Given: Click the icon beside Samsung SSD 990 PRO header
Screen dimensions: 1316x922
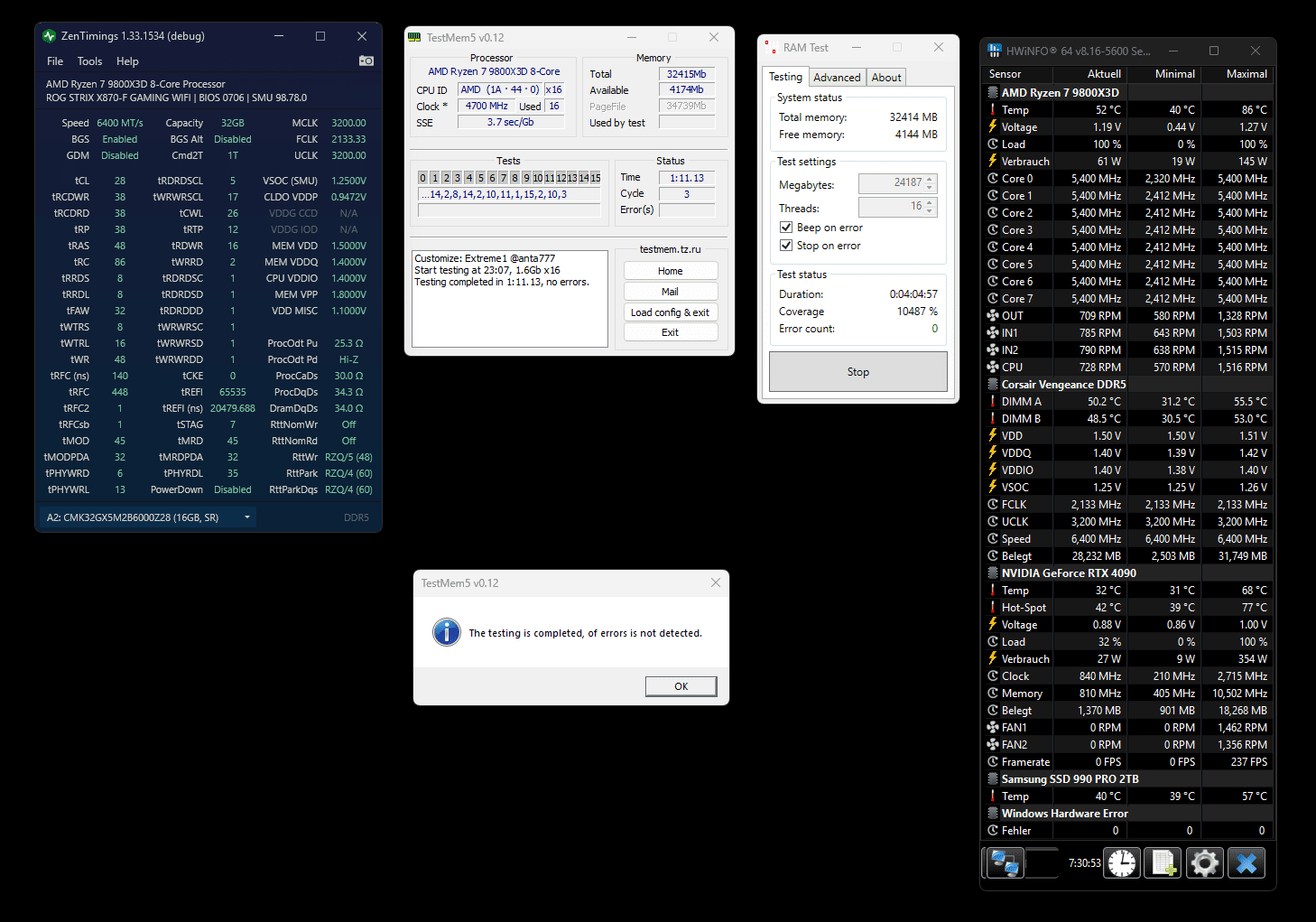Looking at the screenshot, I should pos(993,779).
